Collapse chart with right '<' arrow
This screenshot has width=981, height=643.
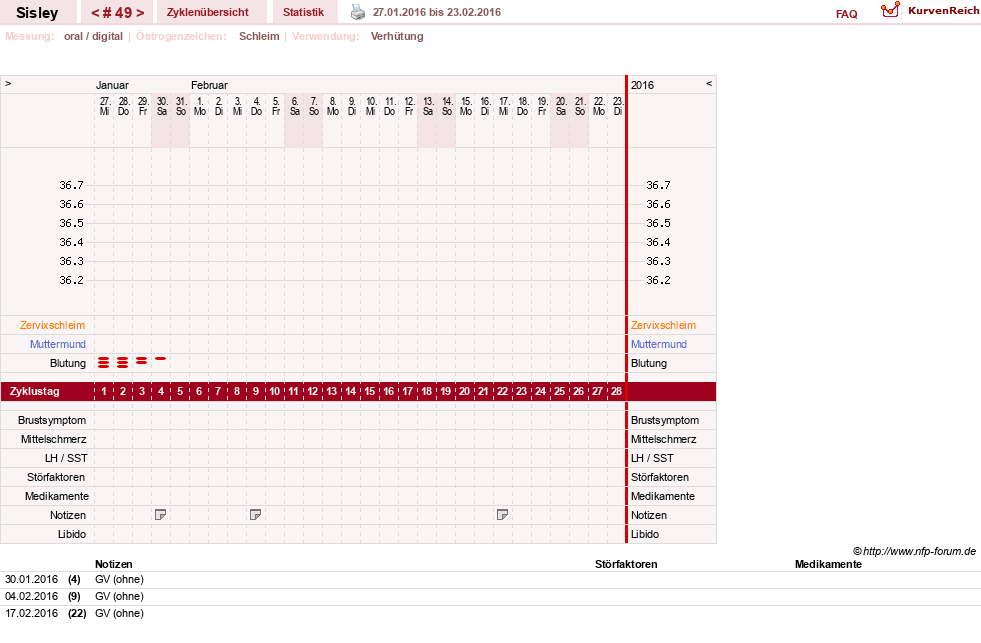pyautogui.click(x=709, y=83)
